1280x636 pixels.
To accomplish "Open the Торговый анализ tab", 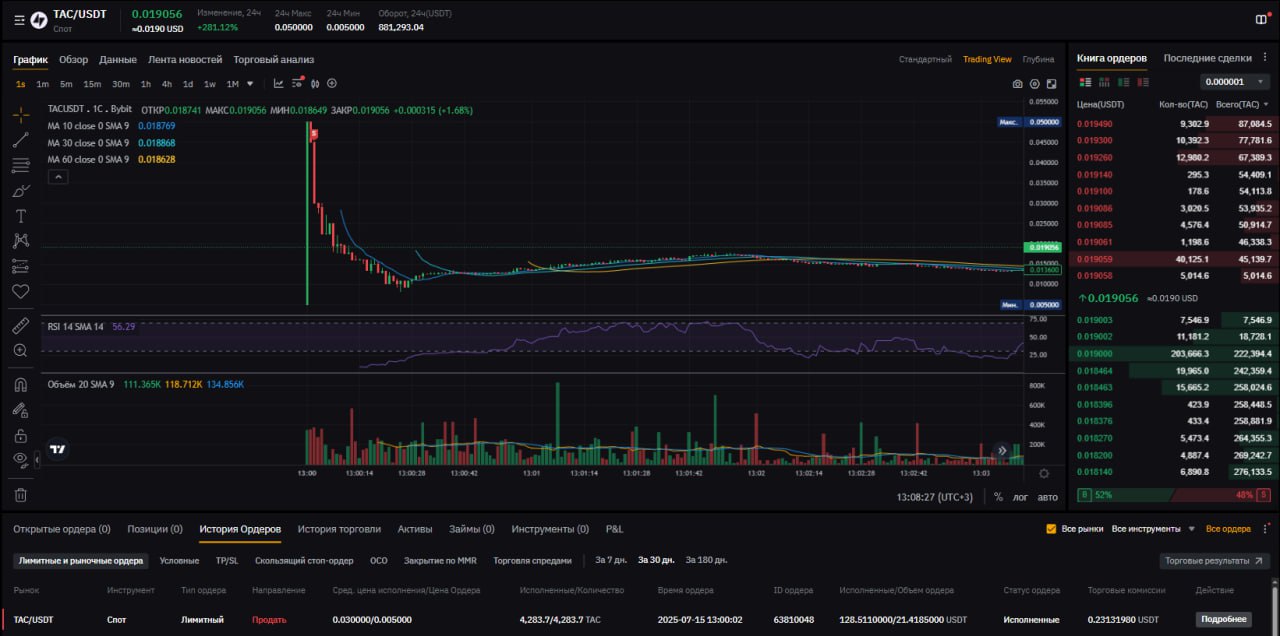I will pos(274,60).
